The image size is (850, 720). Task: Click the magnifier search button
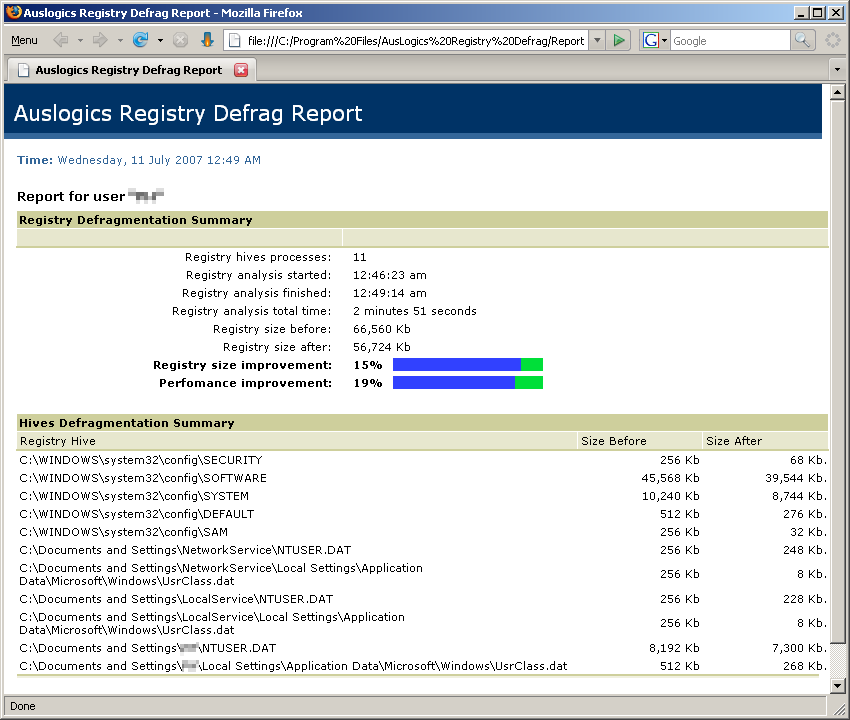pyautogui.click(x=802, y=41)
